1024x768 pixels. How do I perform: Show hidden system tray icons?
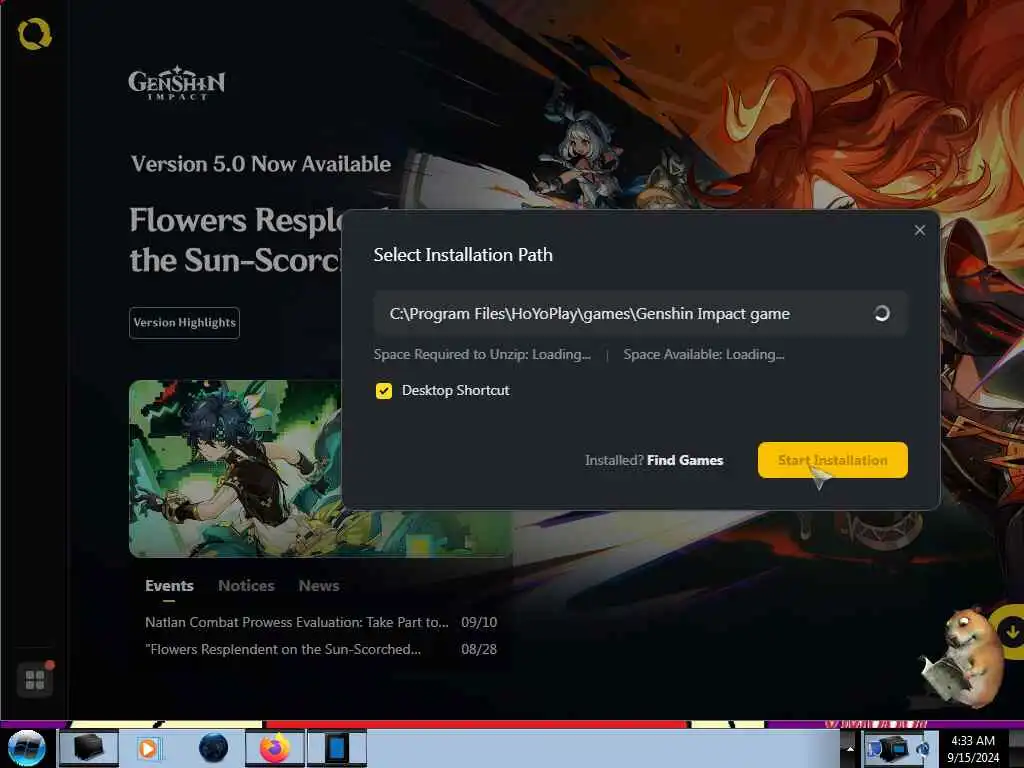tap(850, 748)
